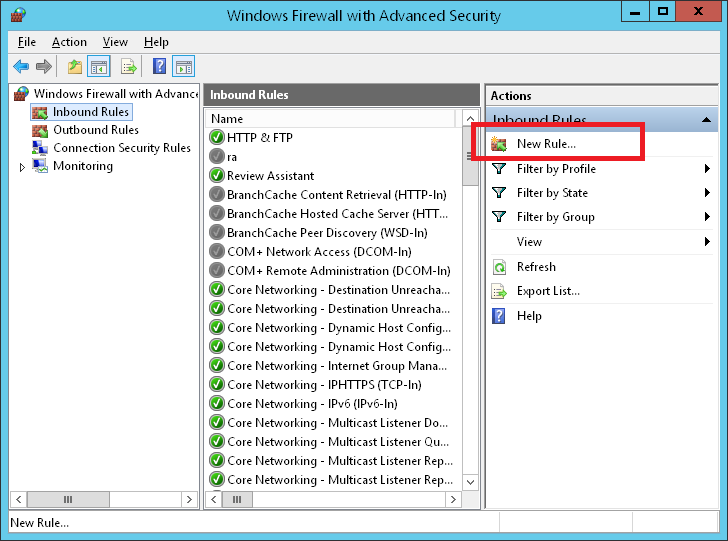Click the Filter by Profile funnel icon
The width and height of the screenshot is (728, 541).
[x=499, y=169]
